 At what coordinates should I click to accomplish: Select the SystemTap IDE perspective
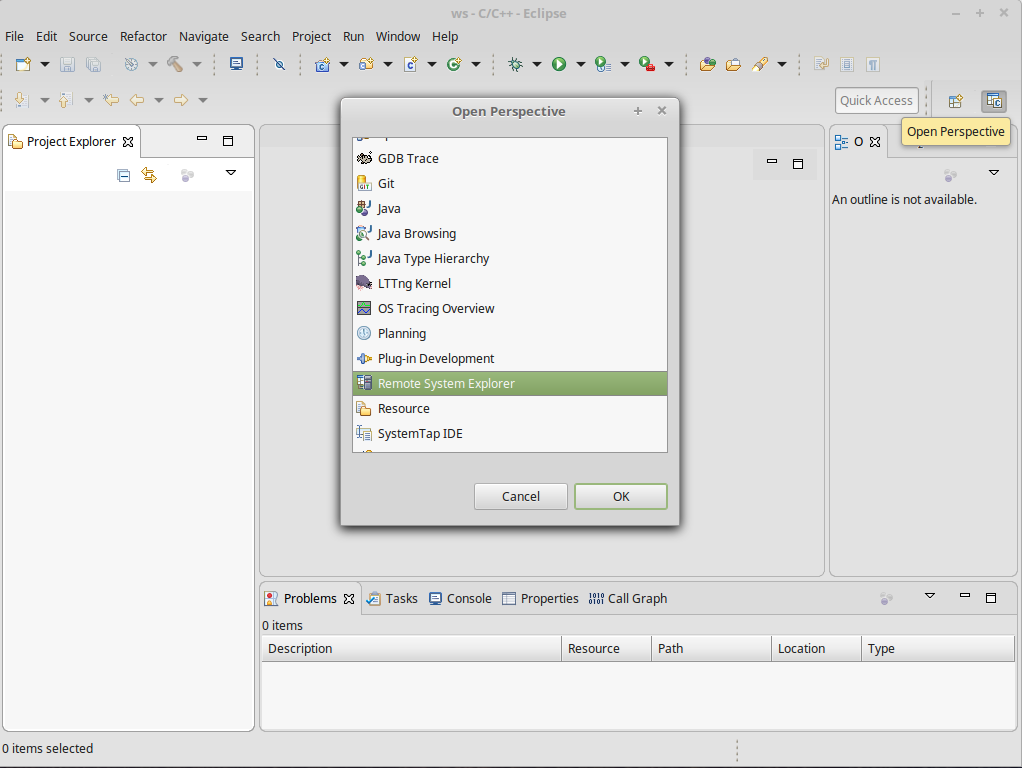coord(510,434)
